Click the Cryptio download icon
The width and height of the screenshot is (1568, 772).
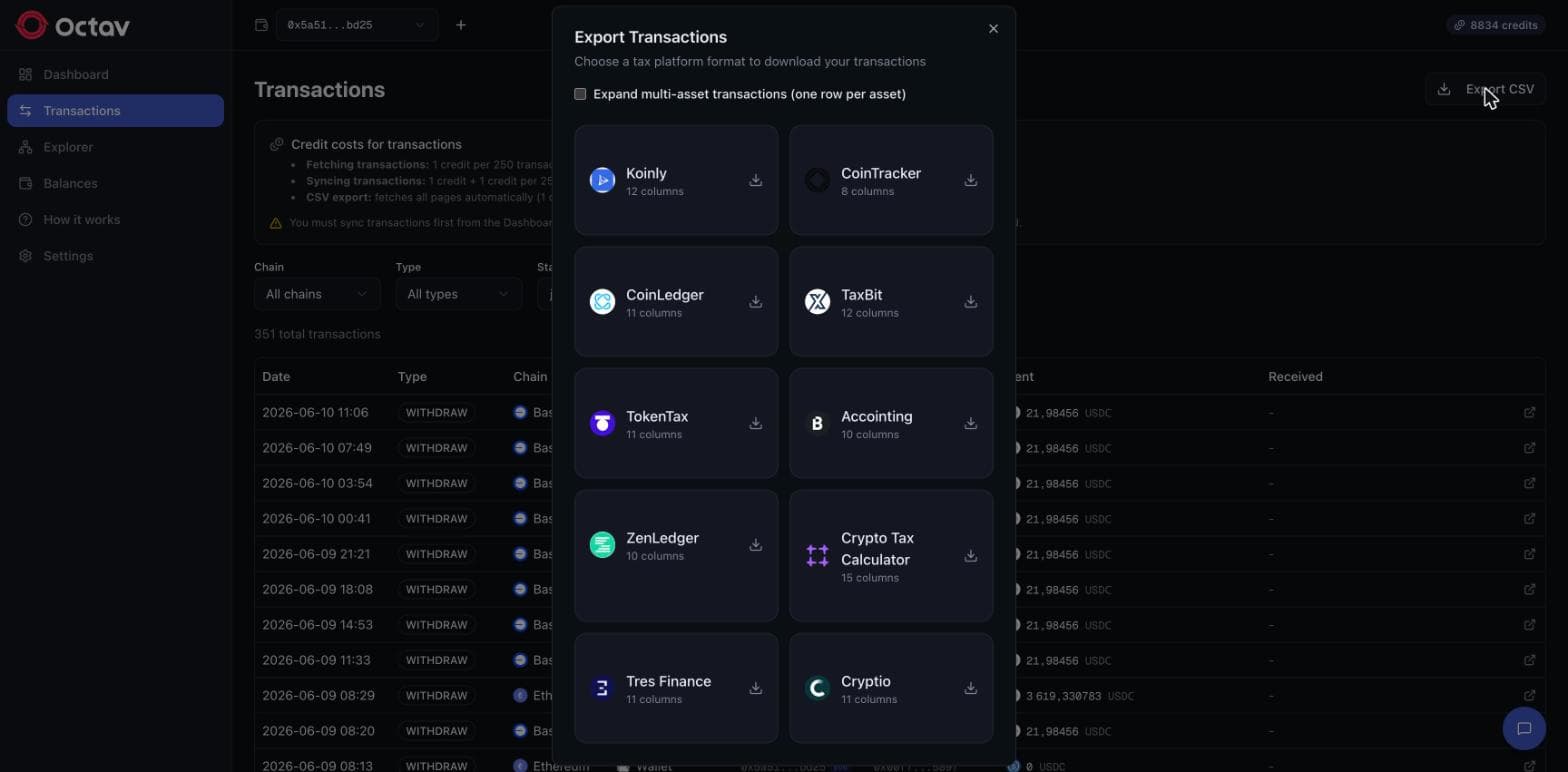[970, 688]
